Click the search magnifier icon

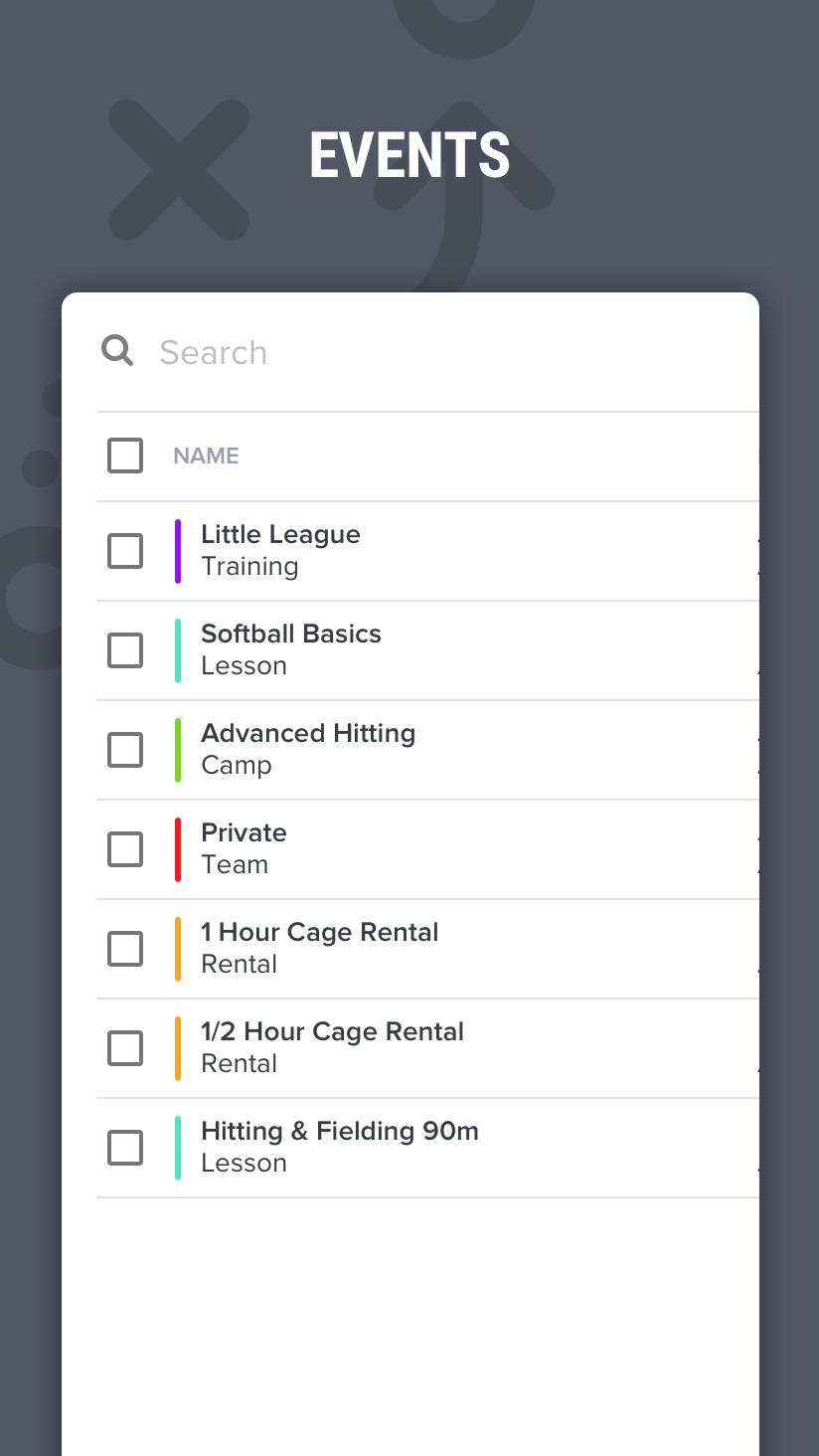click(117, 350)
